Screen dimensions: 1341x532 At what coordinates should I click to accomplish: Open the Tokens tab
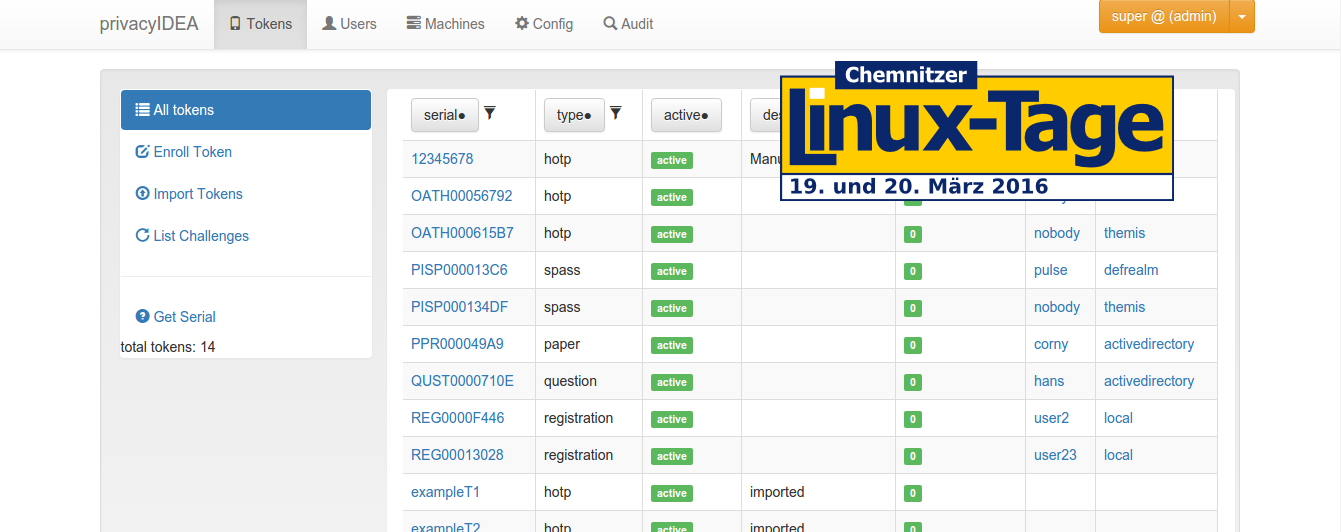pos(260,24)
